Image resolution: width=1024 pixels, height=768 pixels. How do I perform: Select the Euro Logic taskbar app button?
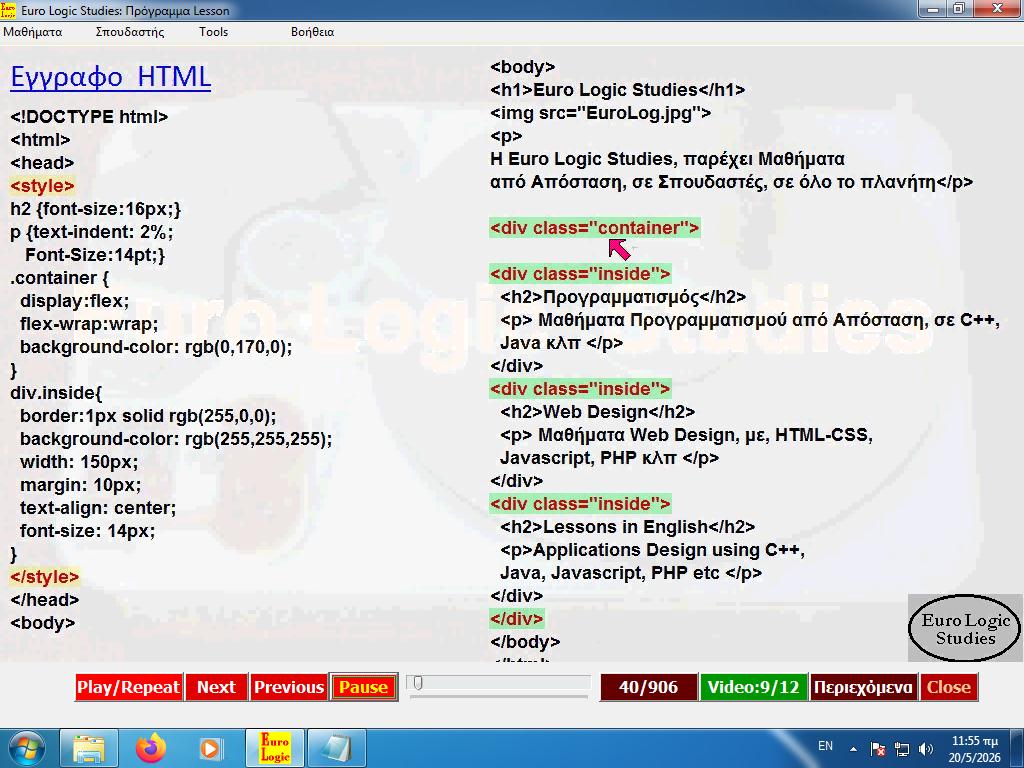(275, 748)
